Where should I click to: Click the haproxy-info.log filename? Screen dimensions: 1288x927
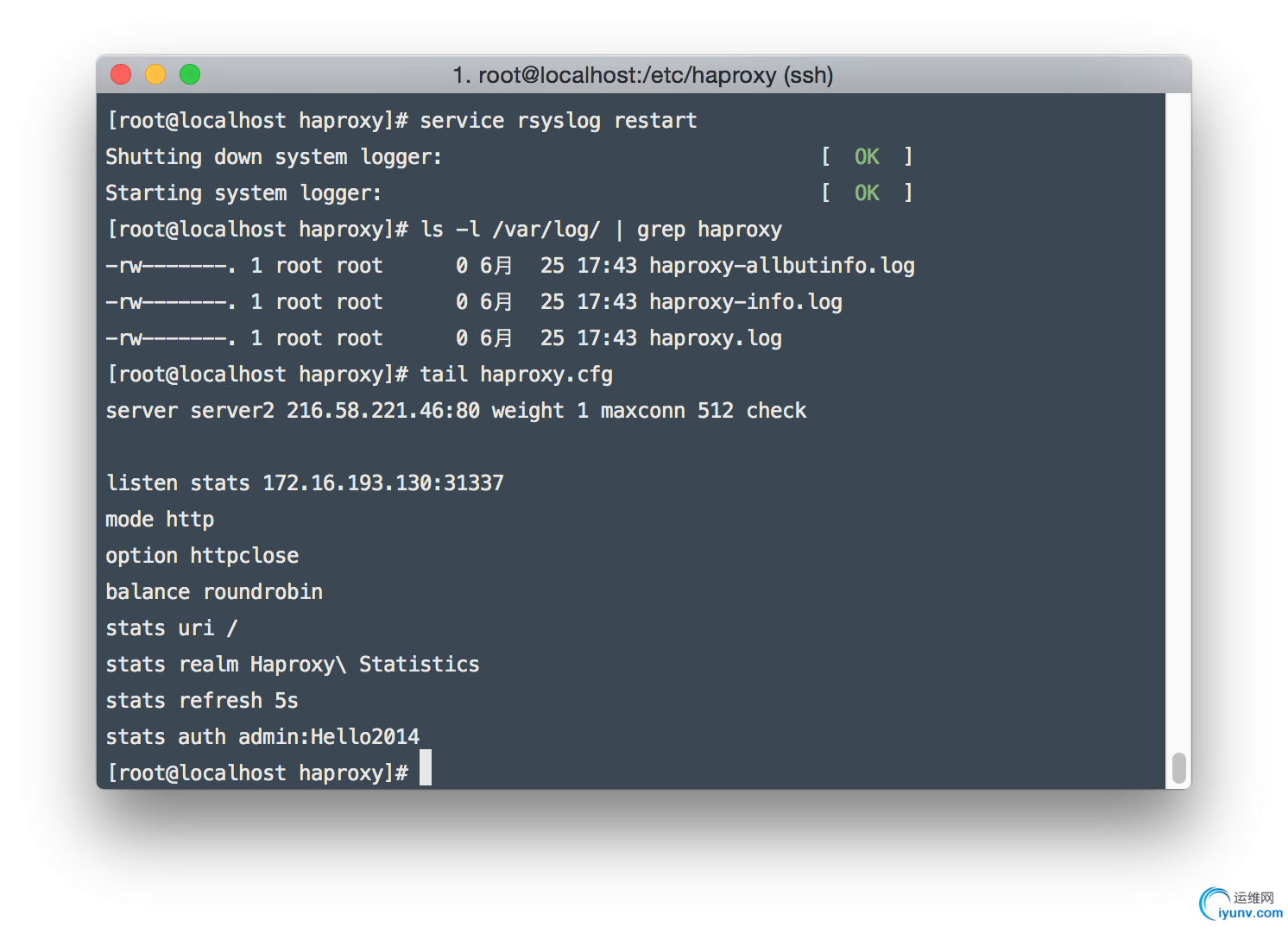point(746,302)
